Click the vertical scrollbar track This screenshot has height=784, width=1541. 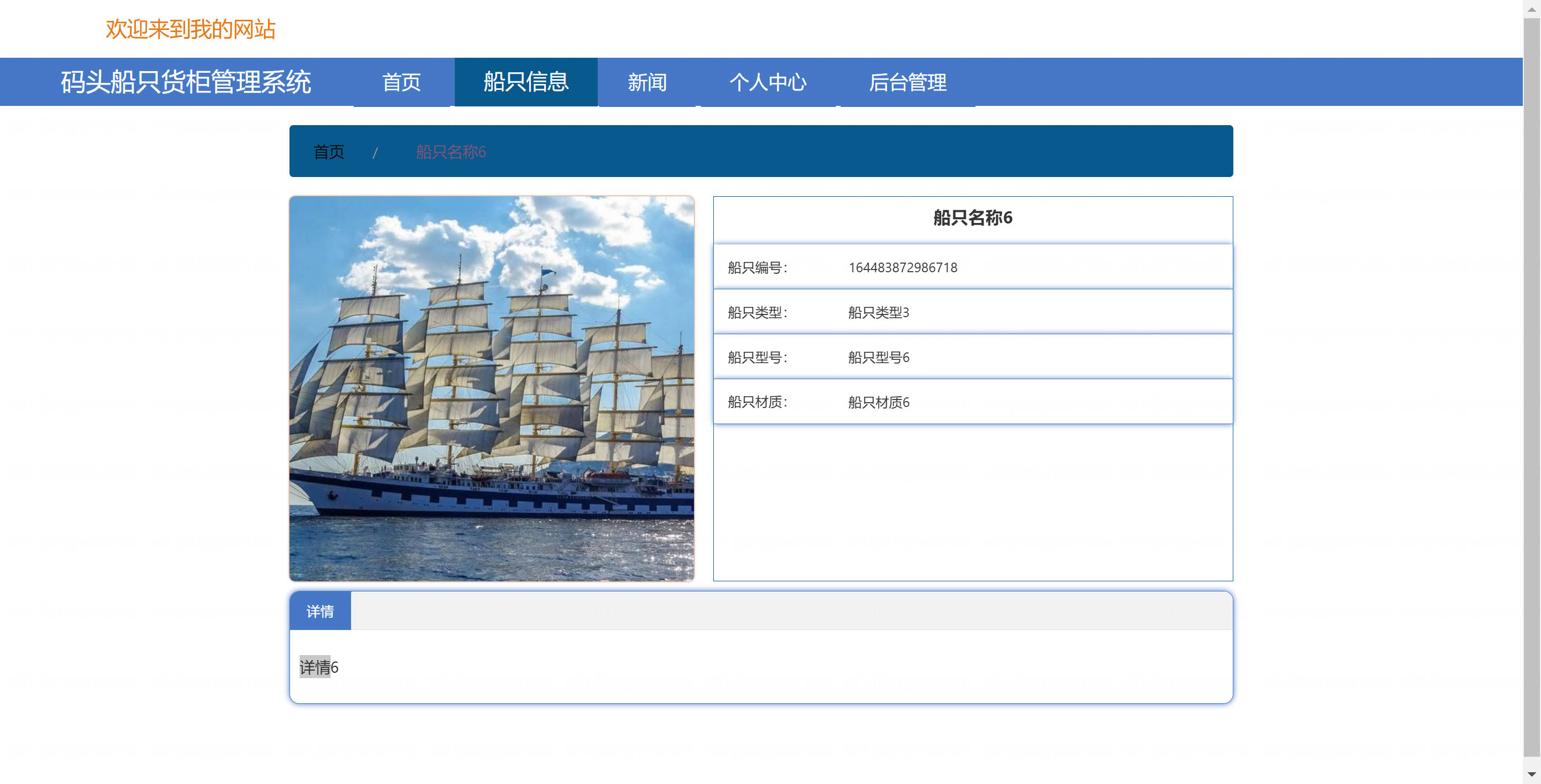1531,391
